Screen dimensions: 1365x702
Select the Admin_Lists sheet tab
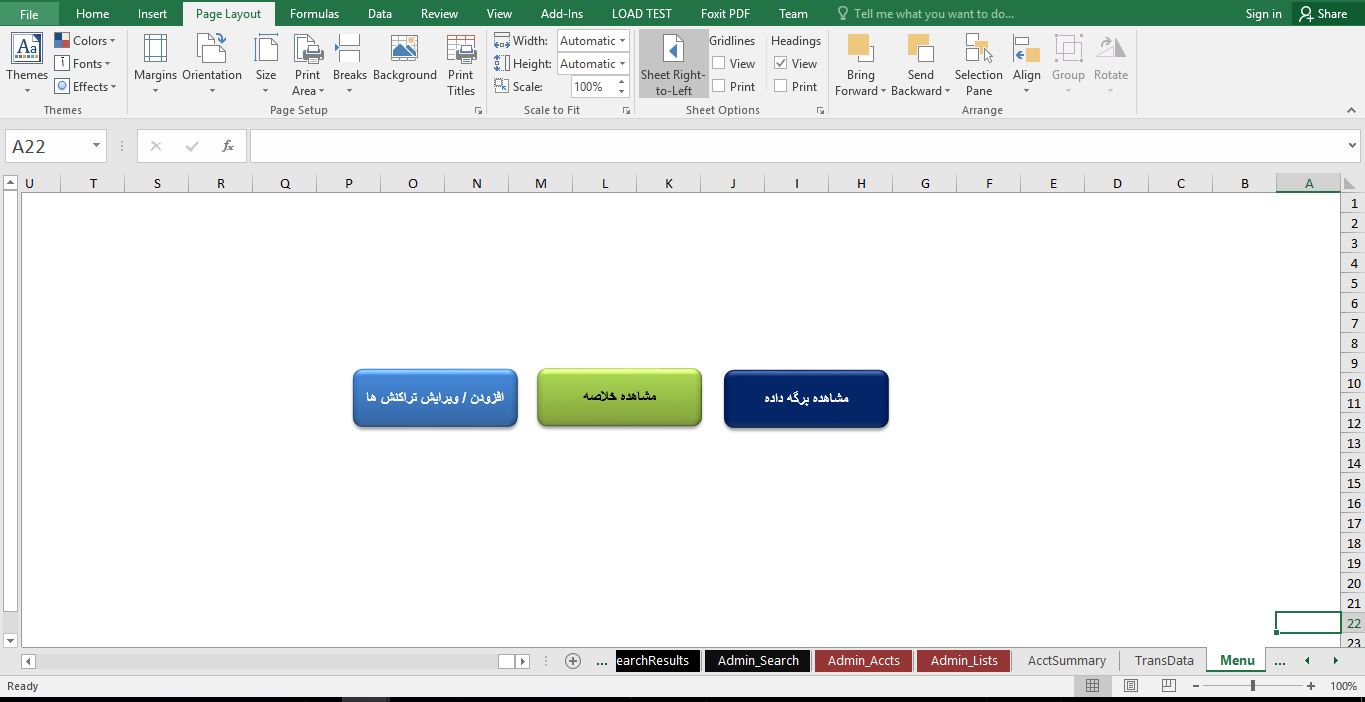pos(964,660)
